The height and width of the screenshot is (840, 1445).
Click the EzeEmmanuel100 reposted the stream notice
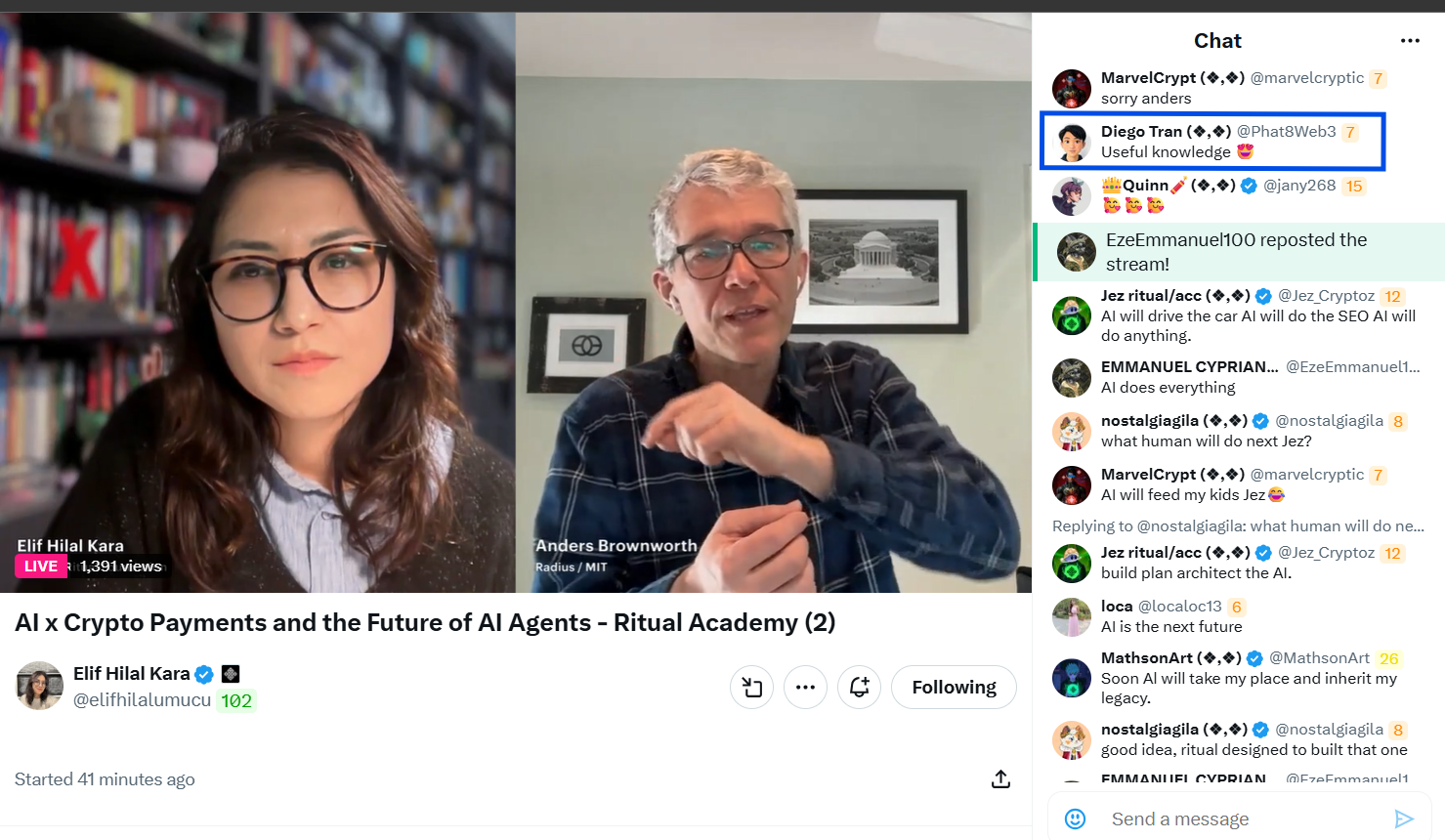click(x=1239, y=252)
